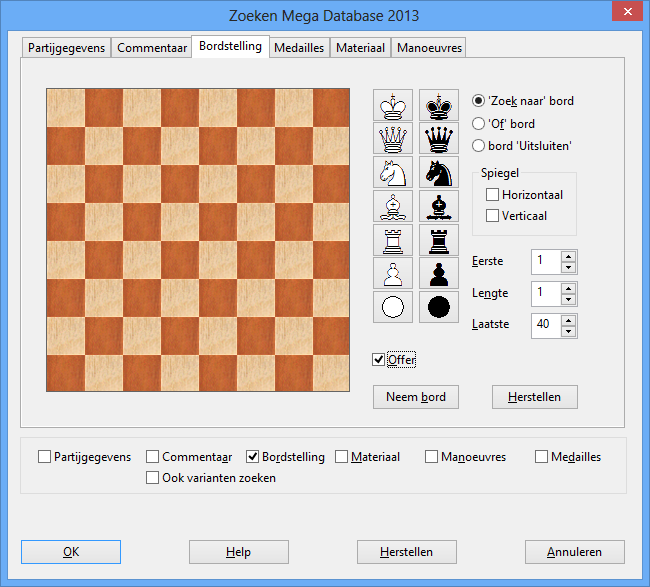
Task: Increase the Lengte value with up arrow
Action: (569, 289)
